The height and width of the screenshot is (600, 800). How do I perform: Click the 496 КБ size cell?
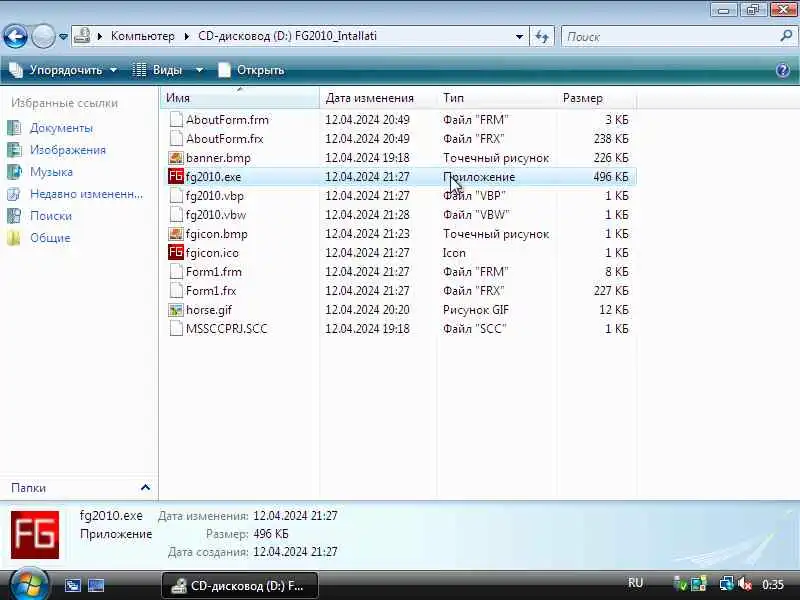[611, 177]
